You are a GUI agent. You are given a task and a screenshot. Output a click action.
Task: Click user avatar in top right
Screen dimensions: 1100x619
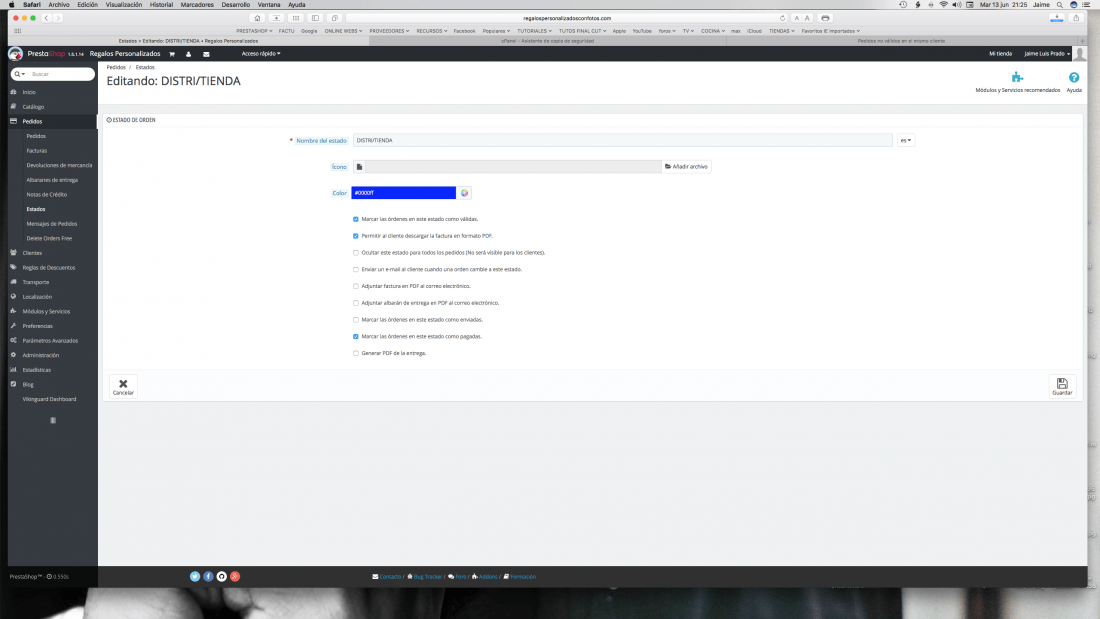[x=1080, y=54]
